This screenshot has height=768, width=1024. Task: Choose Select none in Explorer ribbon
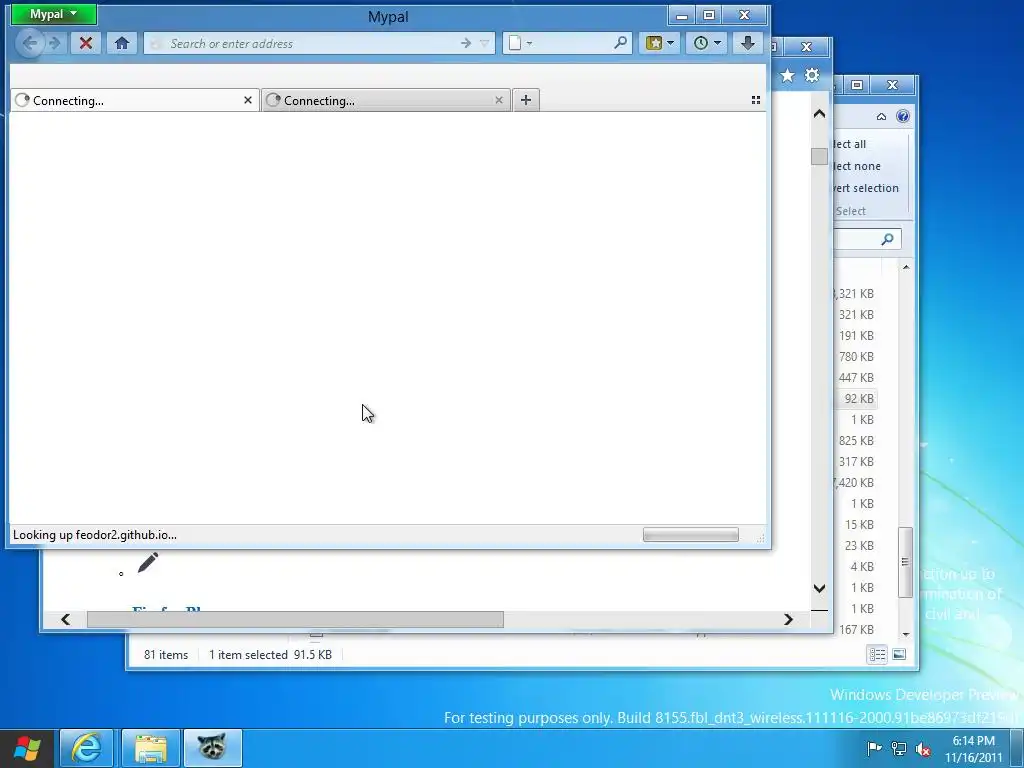pyautogui.click(x=856, y=166)
